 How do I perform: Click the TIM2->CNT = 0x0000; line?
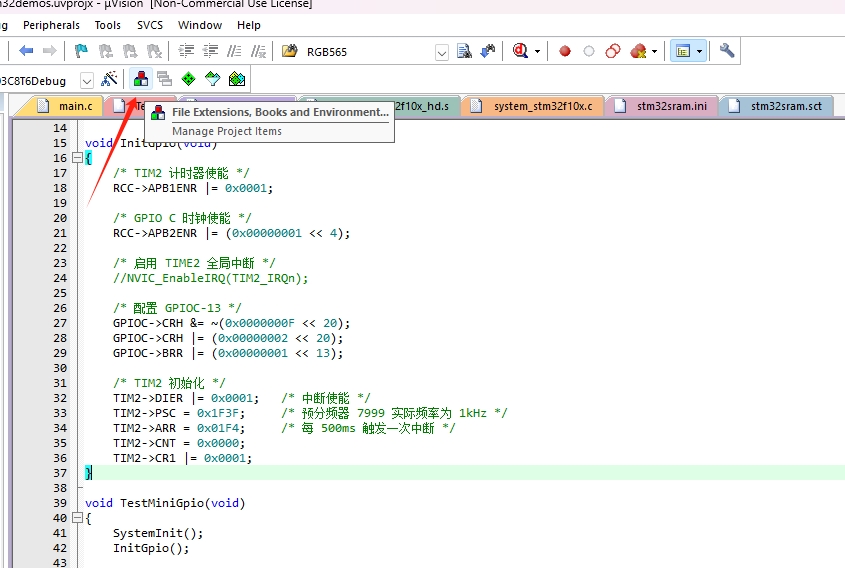click(x=179, y=443)
